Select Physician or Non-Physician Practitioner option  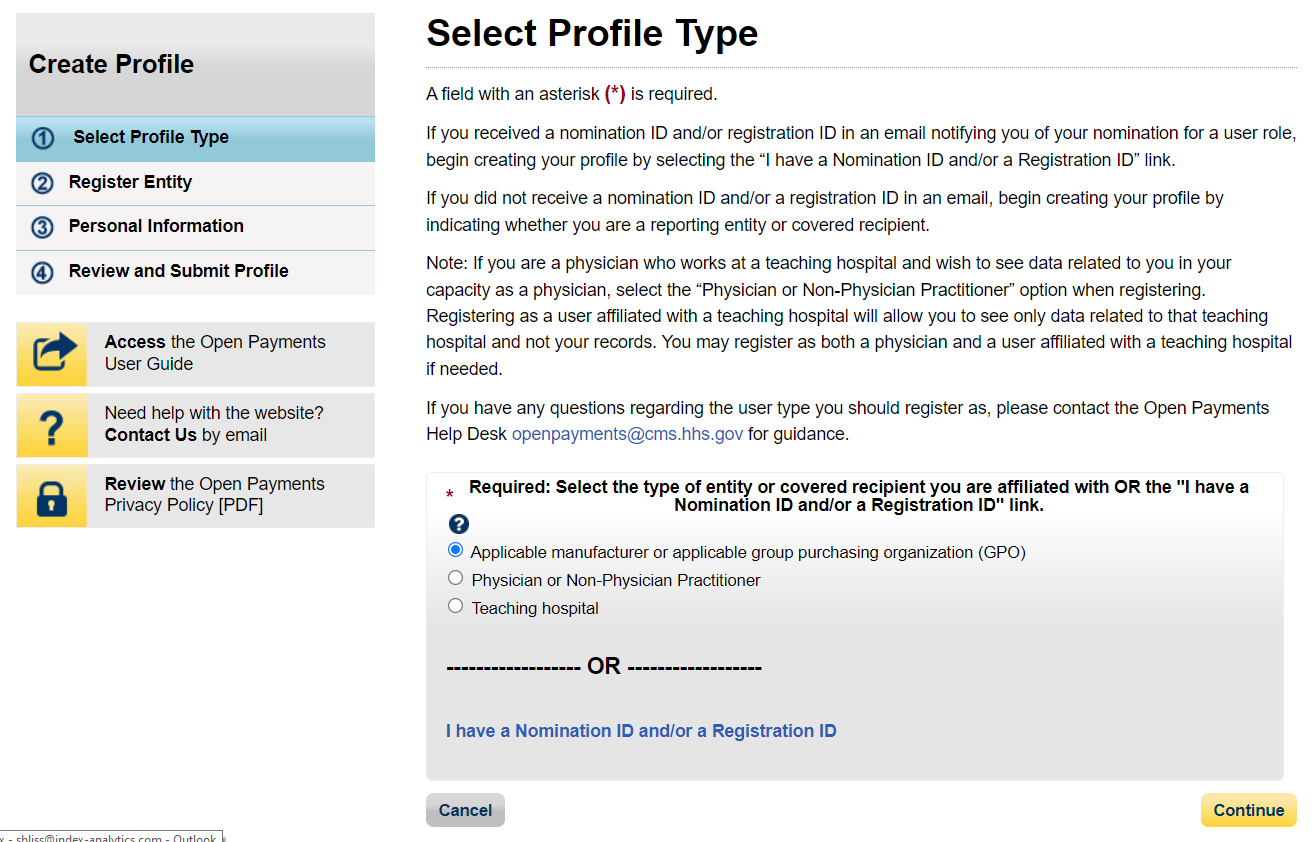456,578
